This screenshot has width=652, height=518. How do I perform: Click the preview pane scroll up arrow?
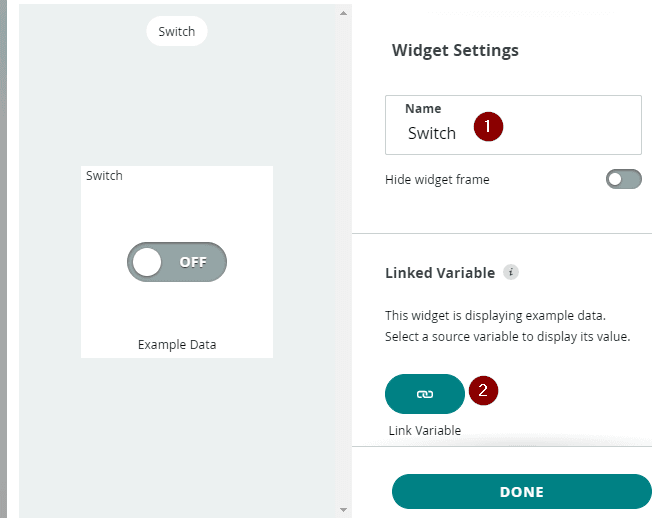[343, 14]
